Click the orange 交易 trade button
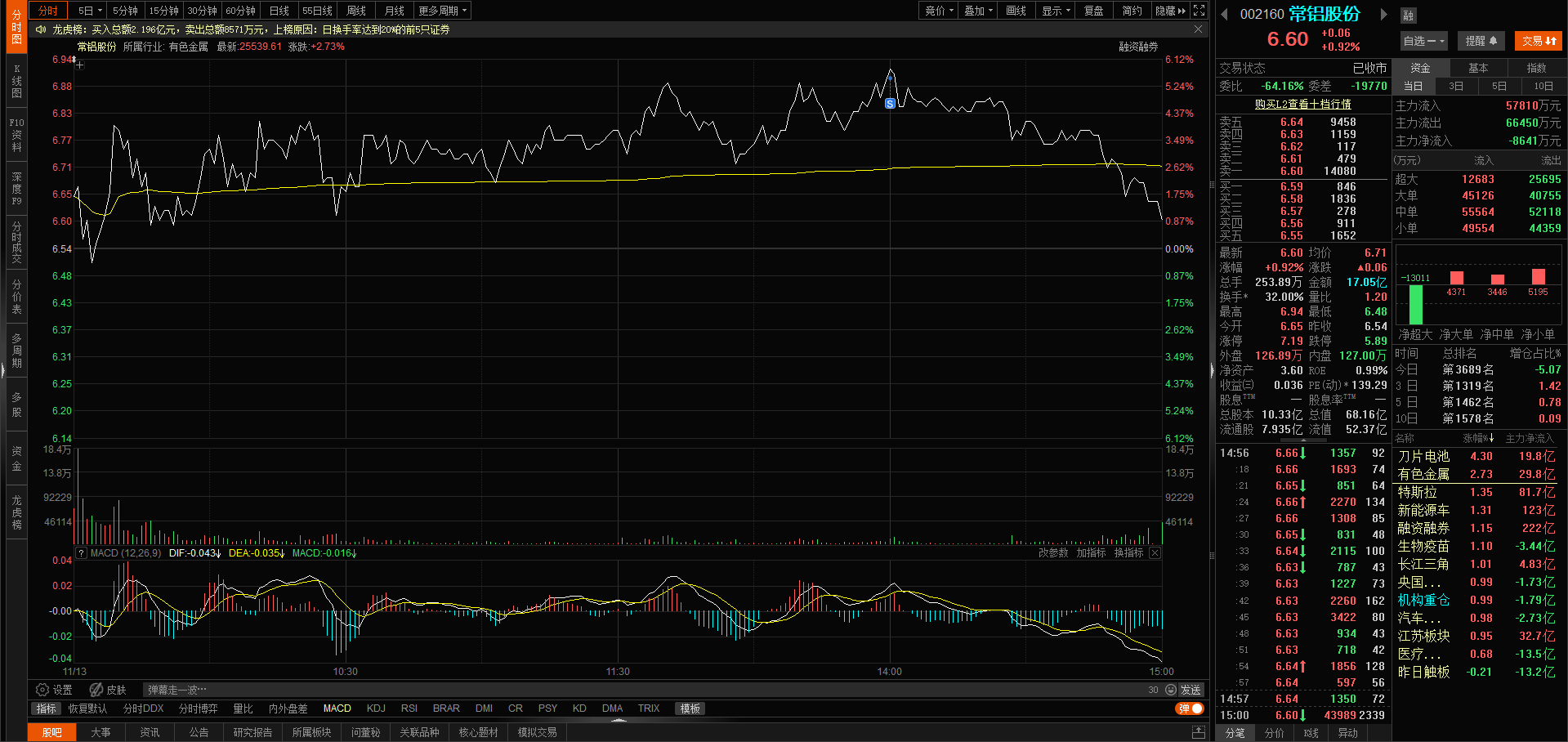 [x=1539, y=41]
